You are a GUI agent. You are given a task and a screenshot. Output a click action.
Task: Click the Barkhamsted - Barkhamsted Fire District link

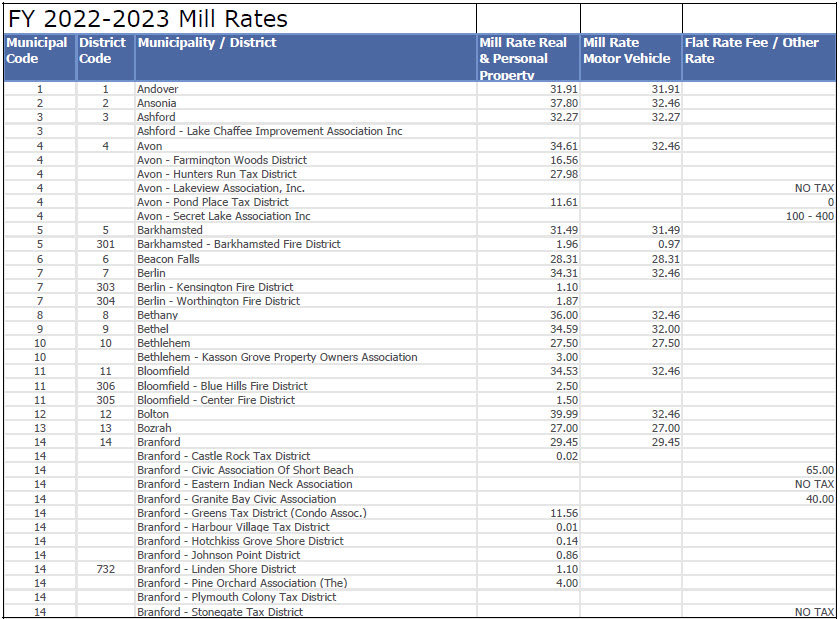tap(240, 244)
